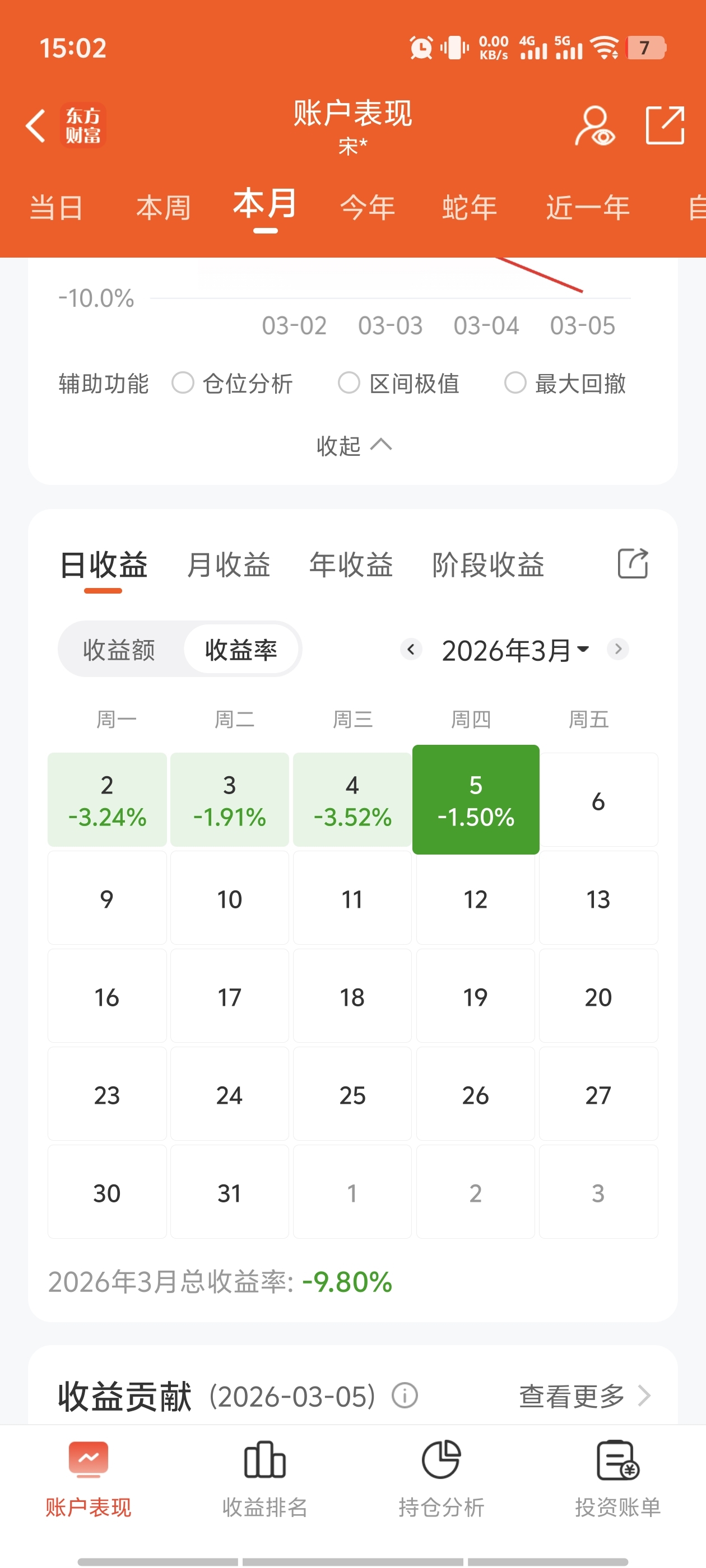The width and height of the screenshot is (706, 1568).
Task: Tap info icon next to 收益贡献
Action: (405, 1395)
